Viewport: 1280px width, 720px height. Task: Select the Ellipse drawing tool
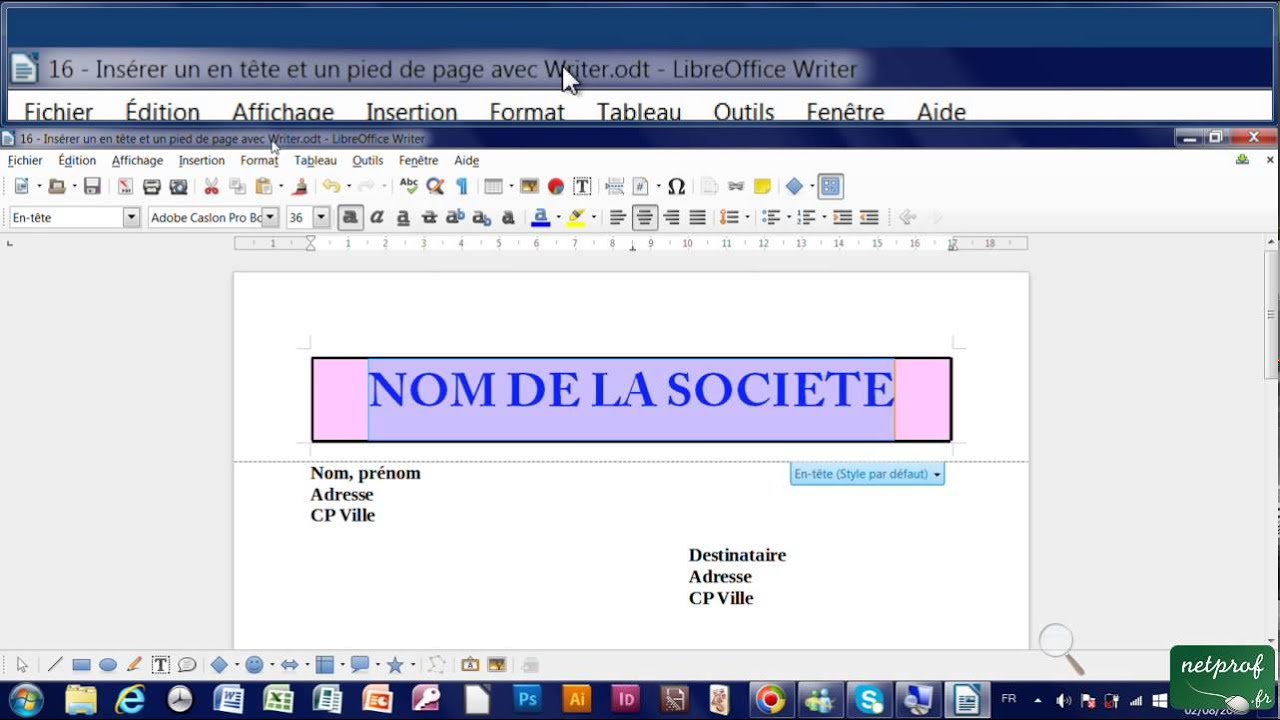click(108, 665)
